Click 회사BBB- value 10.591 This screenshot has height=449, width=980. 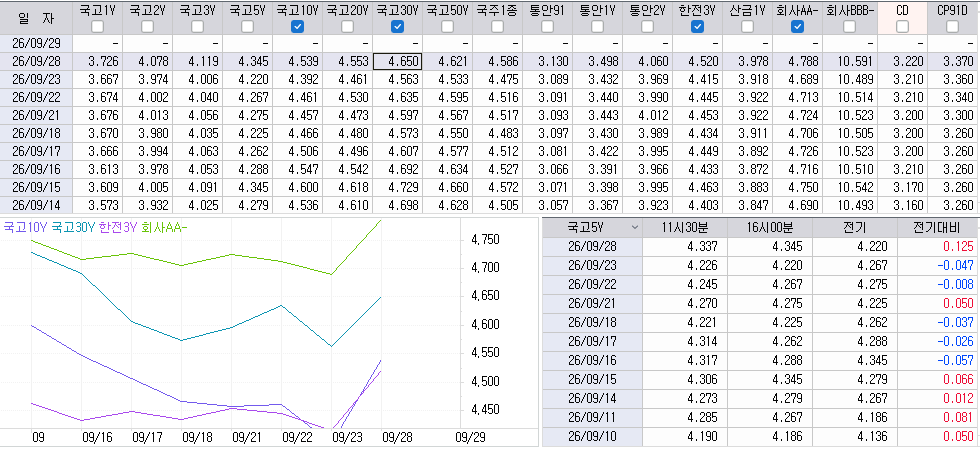coord(850,61)
